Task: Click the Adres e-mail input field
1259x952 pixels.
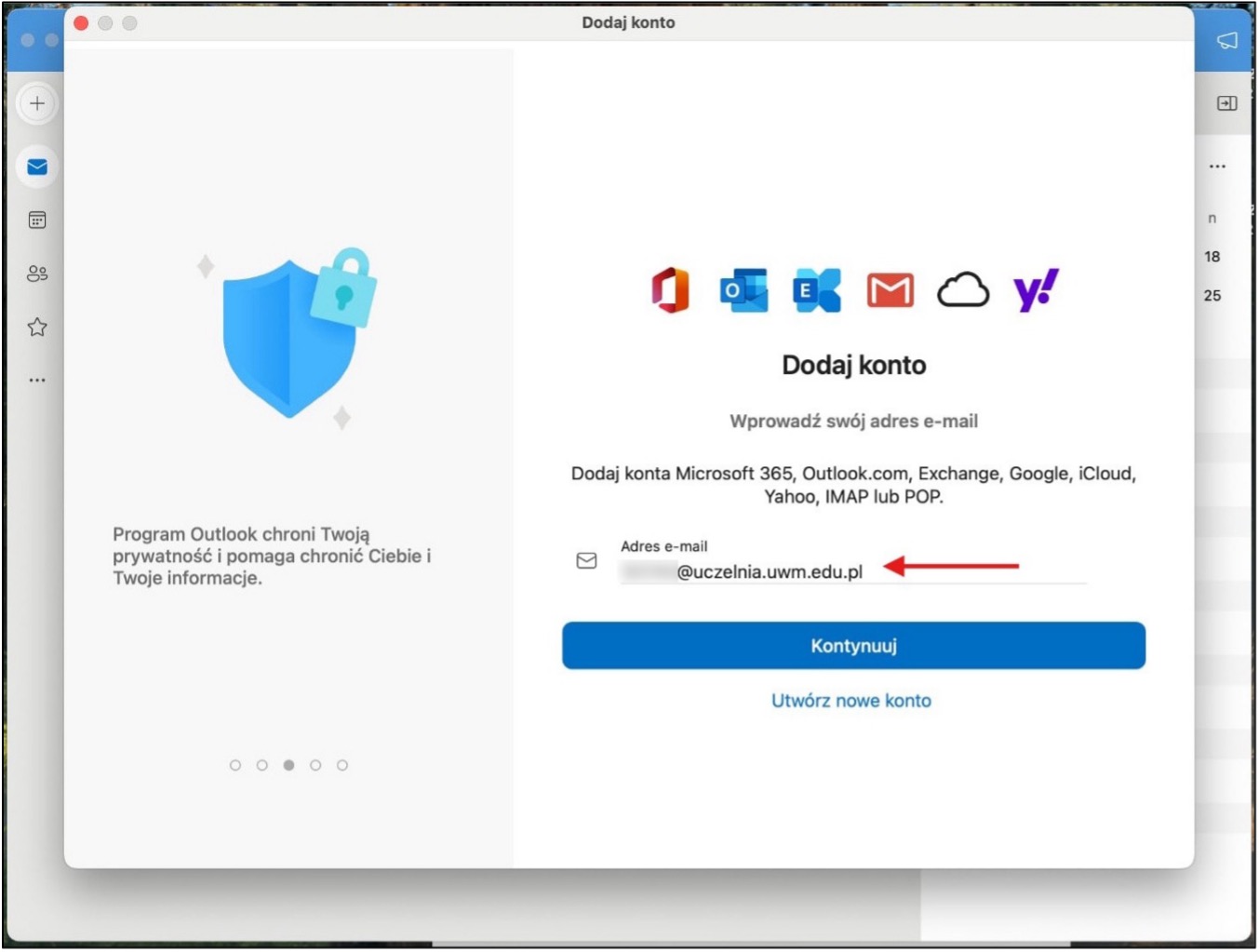Action: pyautogui.click(x=851, y=571)
